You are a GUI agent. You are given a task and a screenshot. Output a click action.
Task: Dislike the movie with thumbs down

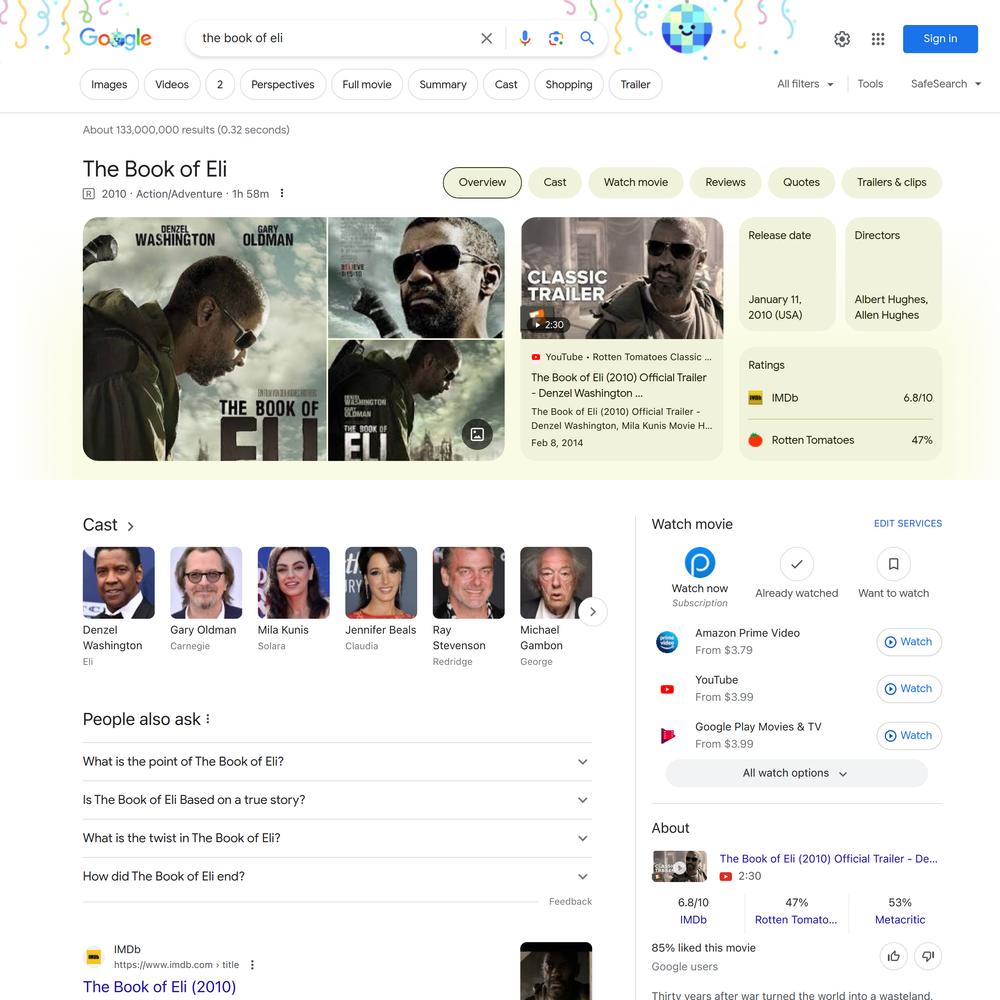pyautogui.click(x=928, y=956)
